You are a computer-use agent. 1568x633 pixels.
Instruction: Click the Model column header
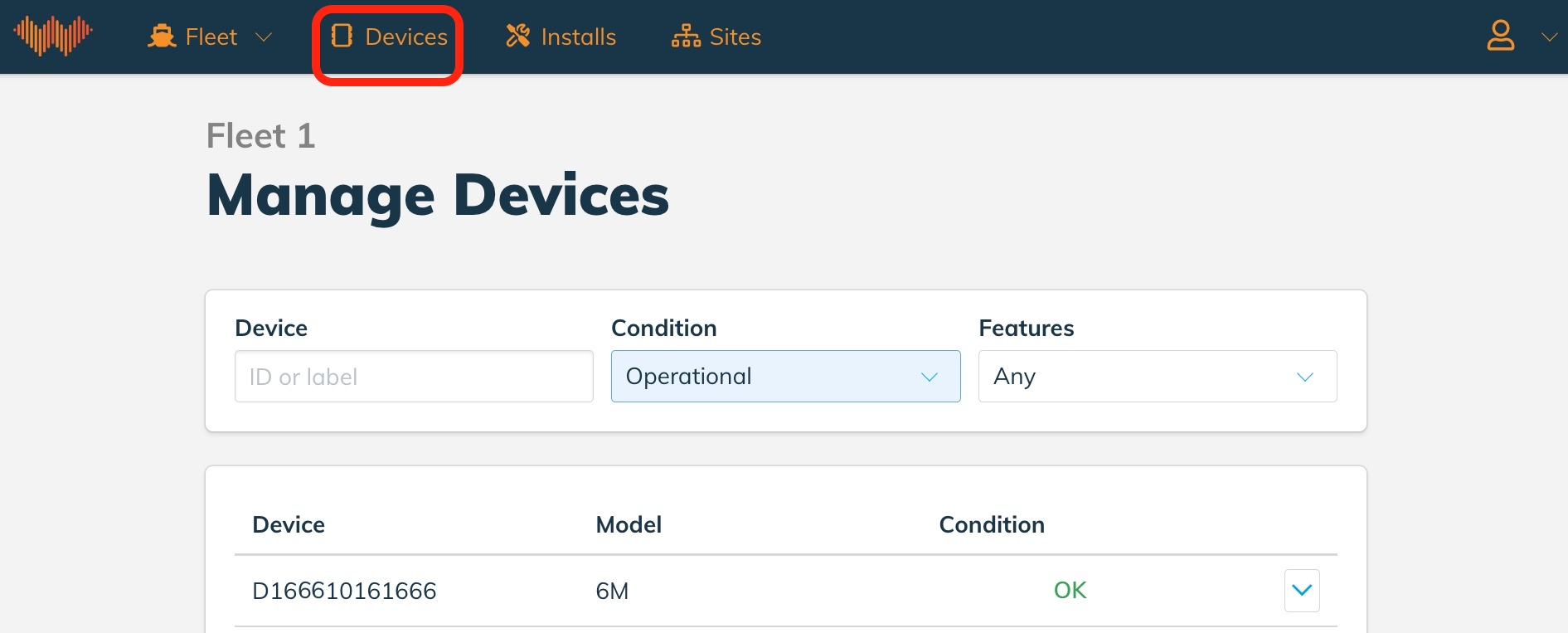coord(629,524)
